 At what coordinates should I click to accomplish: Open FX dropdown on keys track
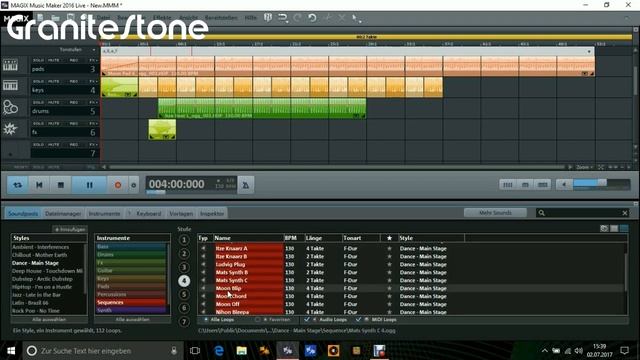93,81
